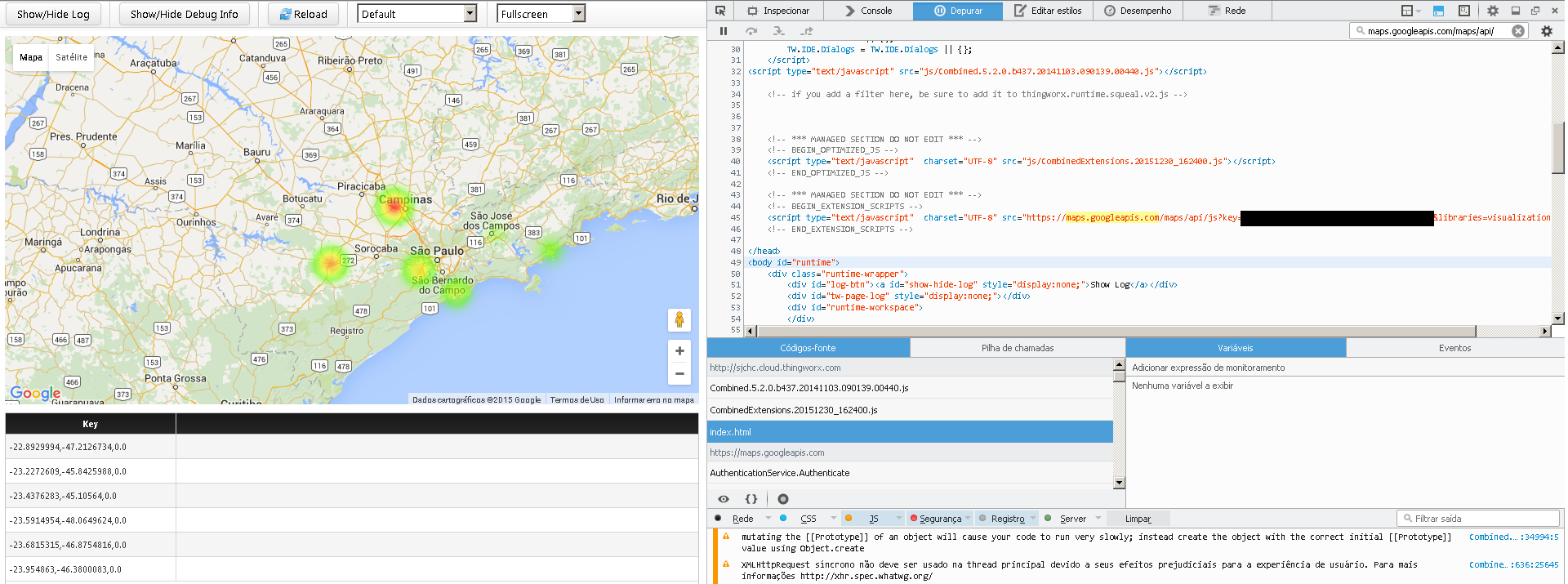The height and width of the screenshot is (584, 1568).
Task: Pretty print source with braces icon
Action: tap(751, 499)
